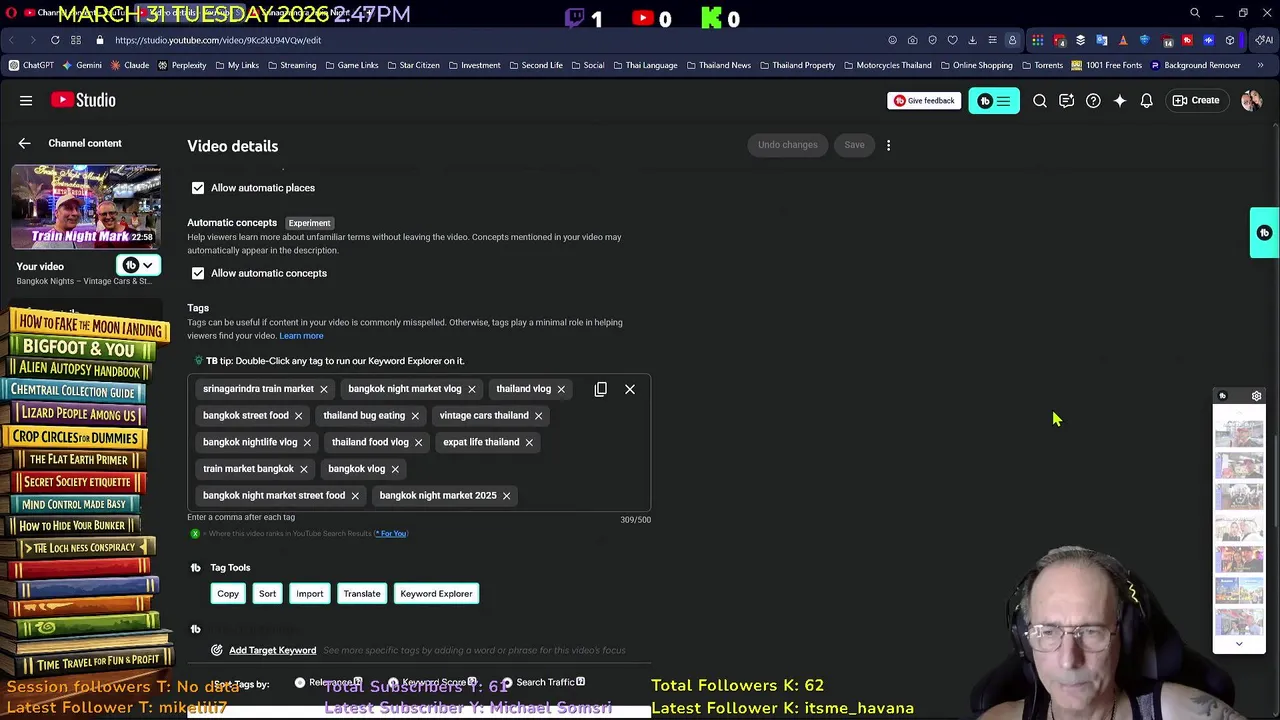This screenshot has height=720, width=1280.
Task: Open the browser AI button
Action: point(1266,40)
